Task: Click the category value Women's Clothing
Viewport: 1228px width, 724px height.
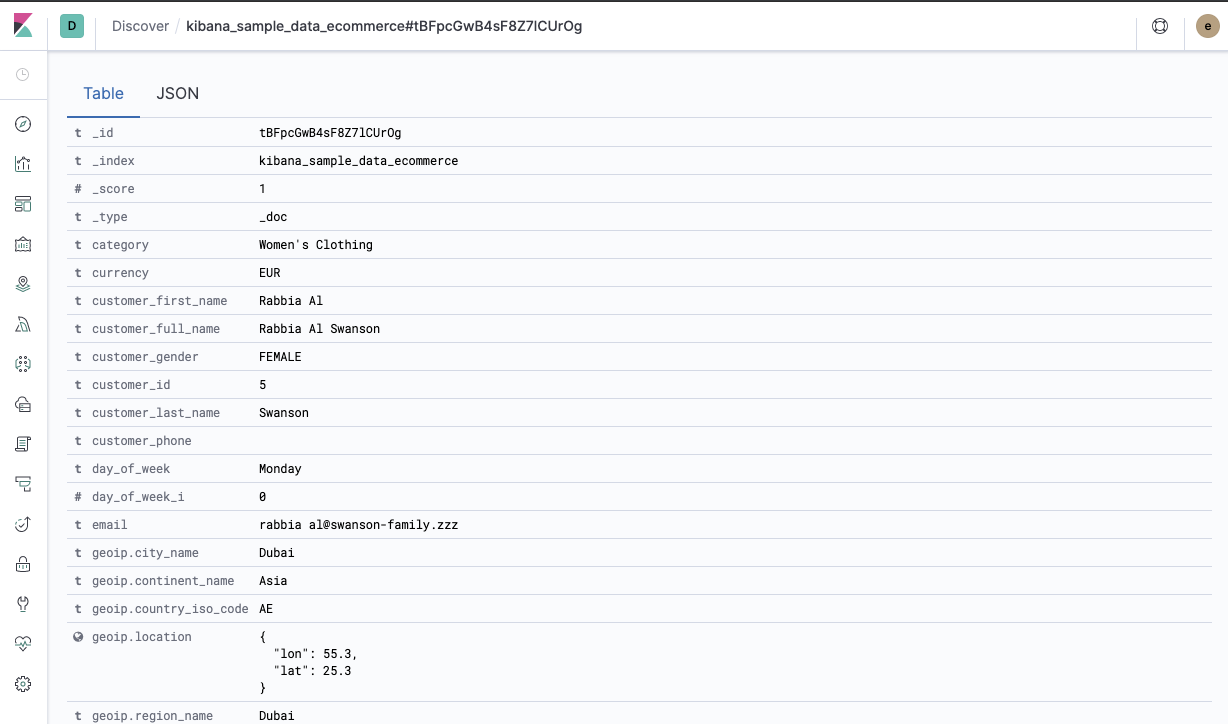Action: pyautogui.click(x=316, y=245)
